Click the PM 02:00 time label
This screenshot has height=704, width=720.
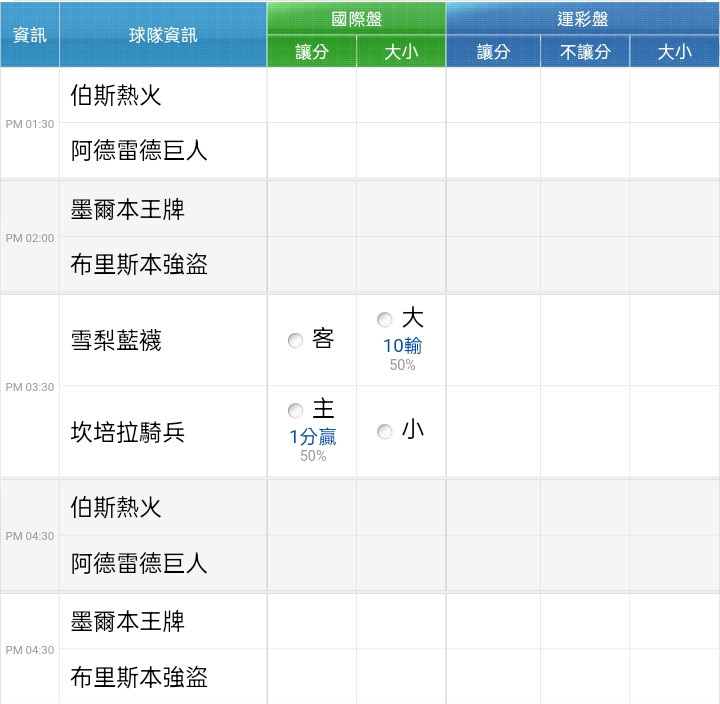[x=30, y=238]
